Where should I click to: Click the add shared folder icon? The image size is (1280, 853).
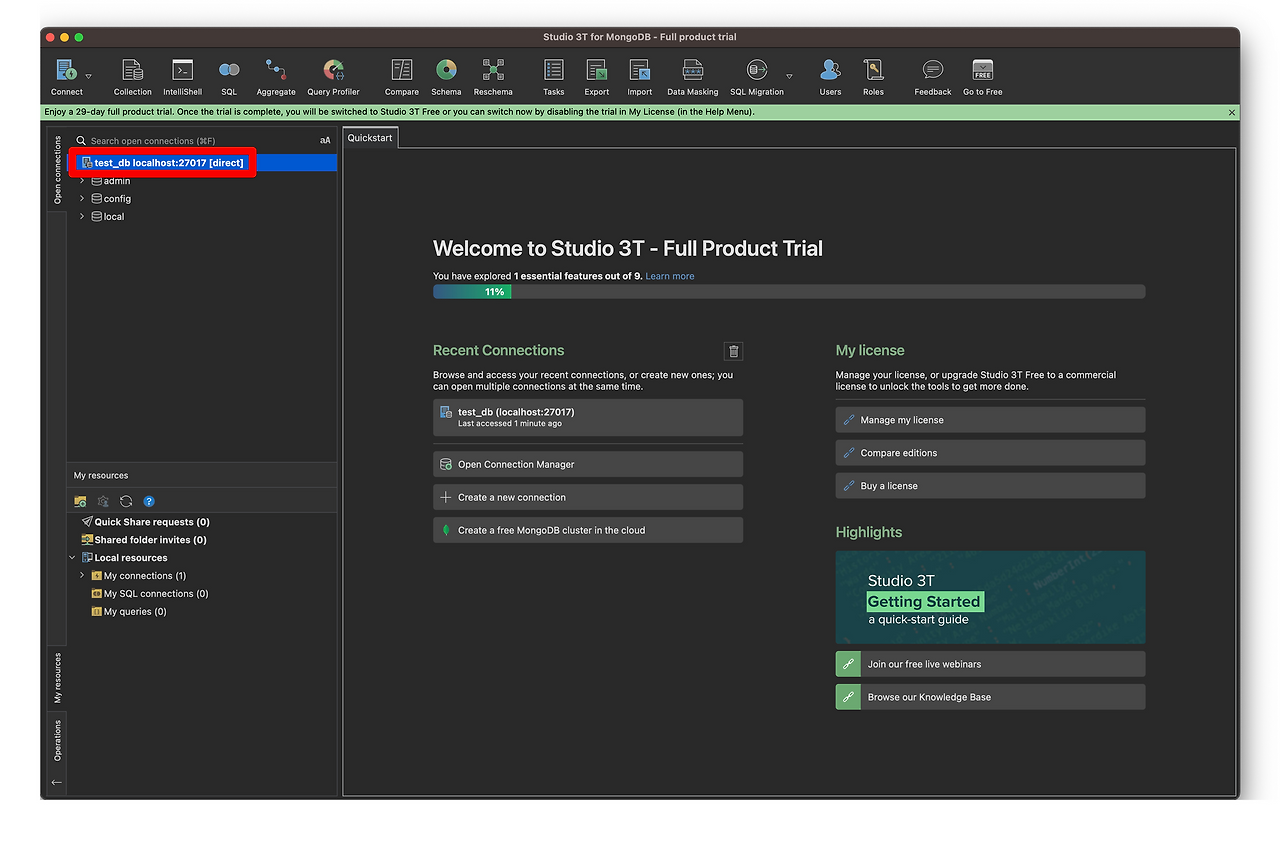(x=80, y=501)
